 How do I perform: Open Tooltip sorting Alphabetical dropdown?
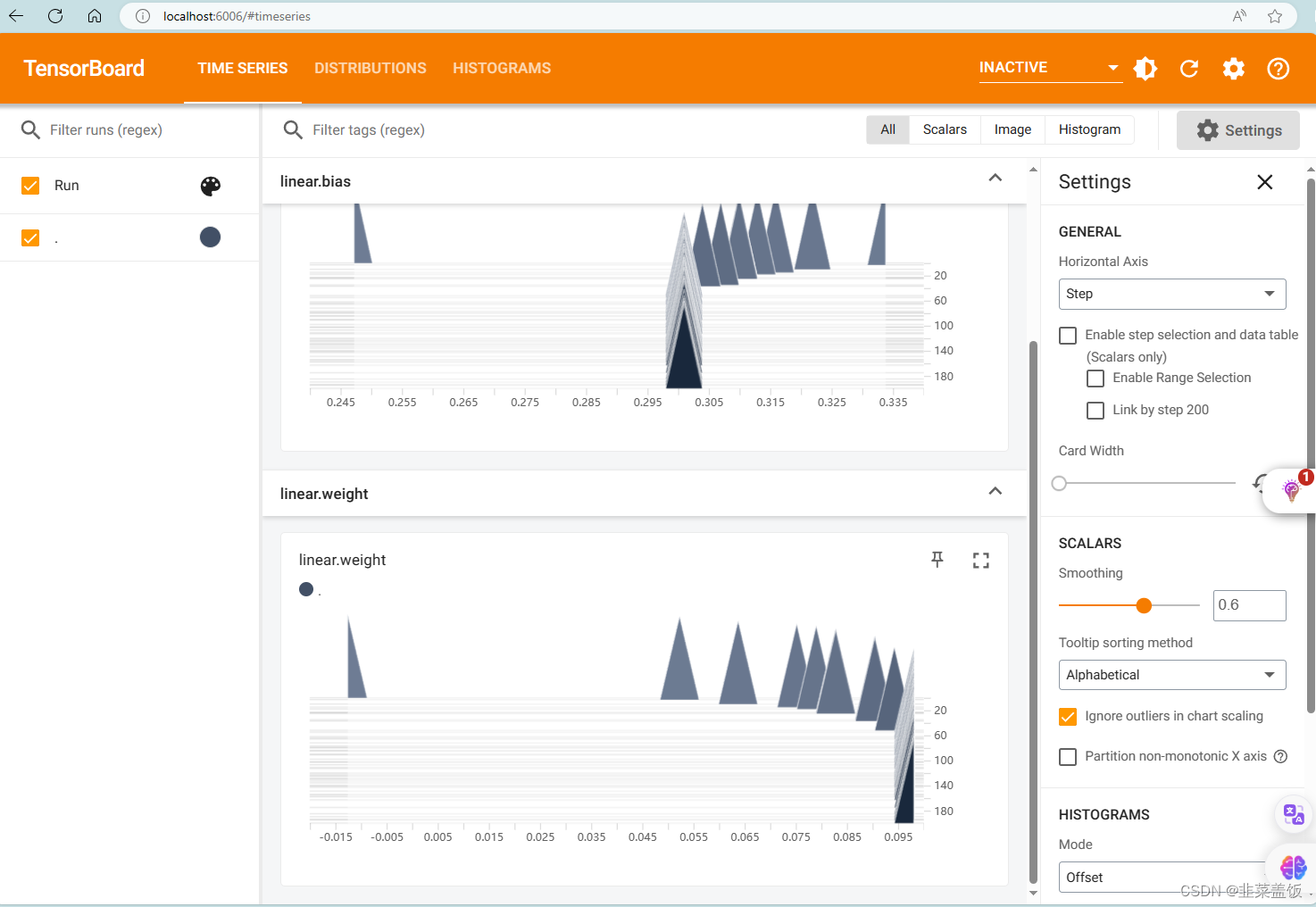[1172, 675]
